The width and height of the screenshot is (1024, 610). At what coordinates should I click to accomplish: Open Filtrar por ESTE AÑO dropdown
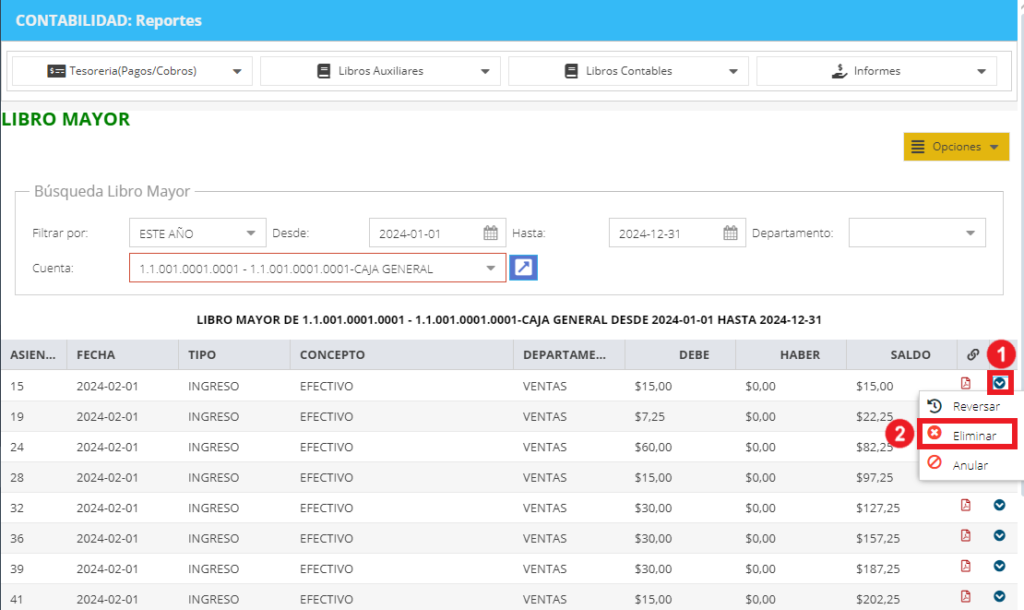197,233
